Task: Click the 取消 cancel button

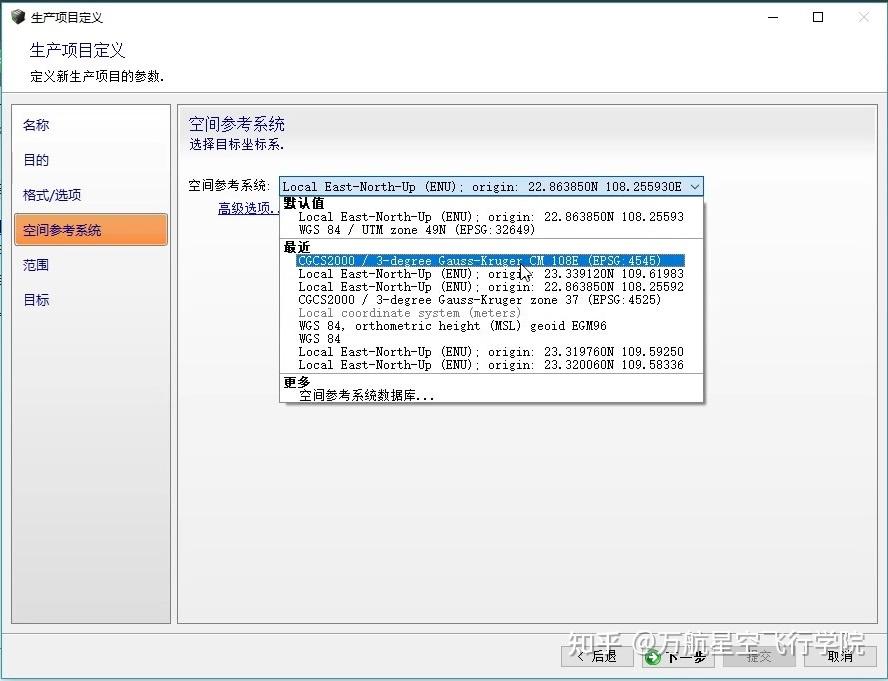Action: click(840, 657)
